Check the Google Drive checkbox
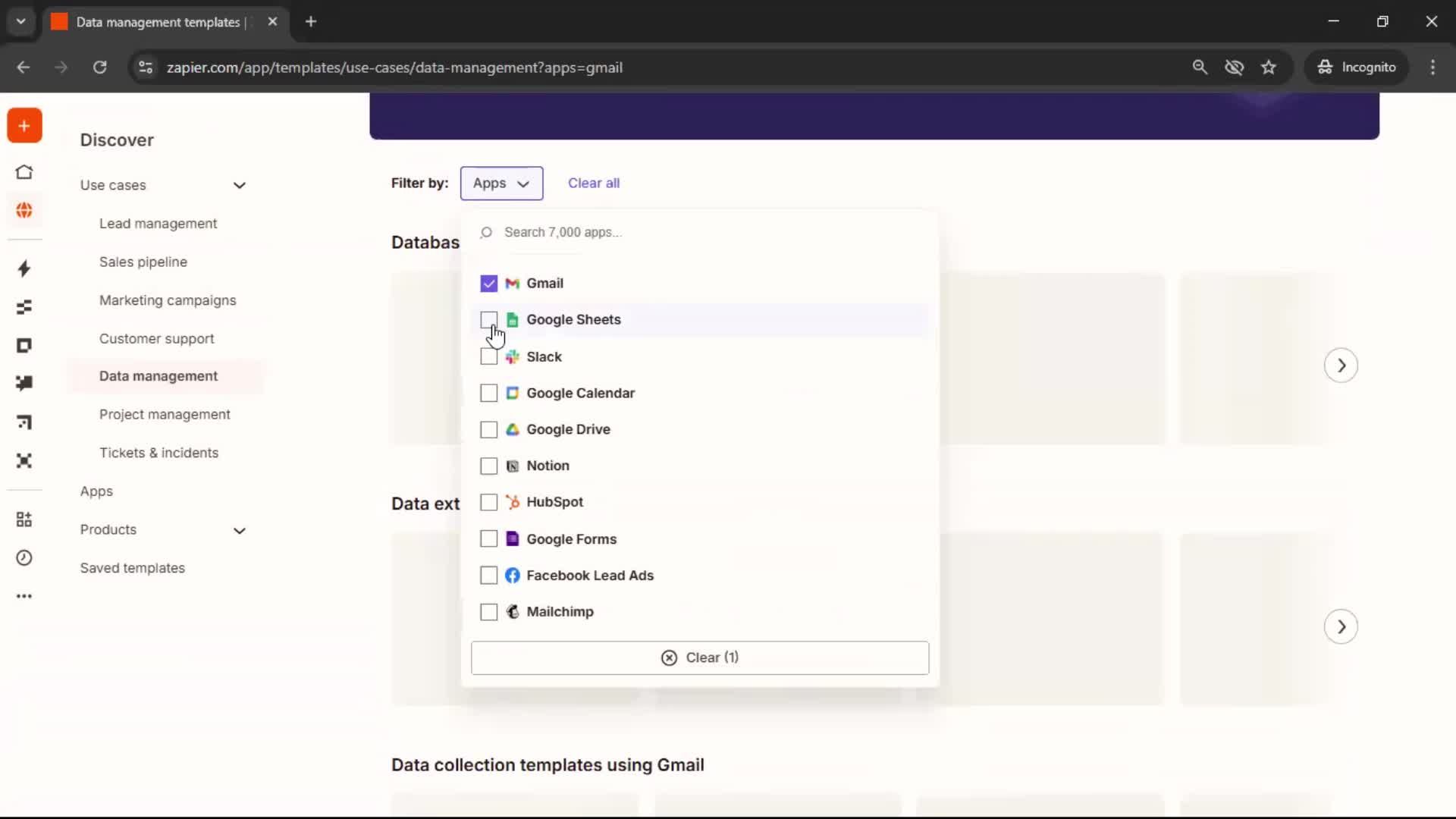Image resolution: width=1456 pixels, height=819 pixels. tap(489, 429)
